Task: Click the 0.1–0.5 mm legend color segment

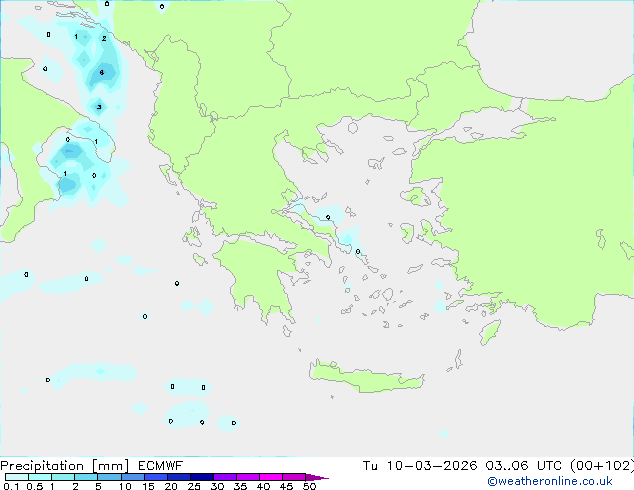Action: pos(17,477)
